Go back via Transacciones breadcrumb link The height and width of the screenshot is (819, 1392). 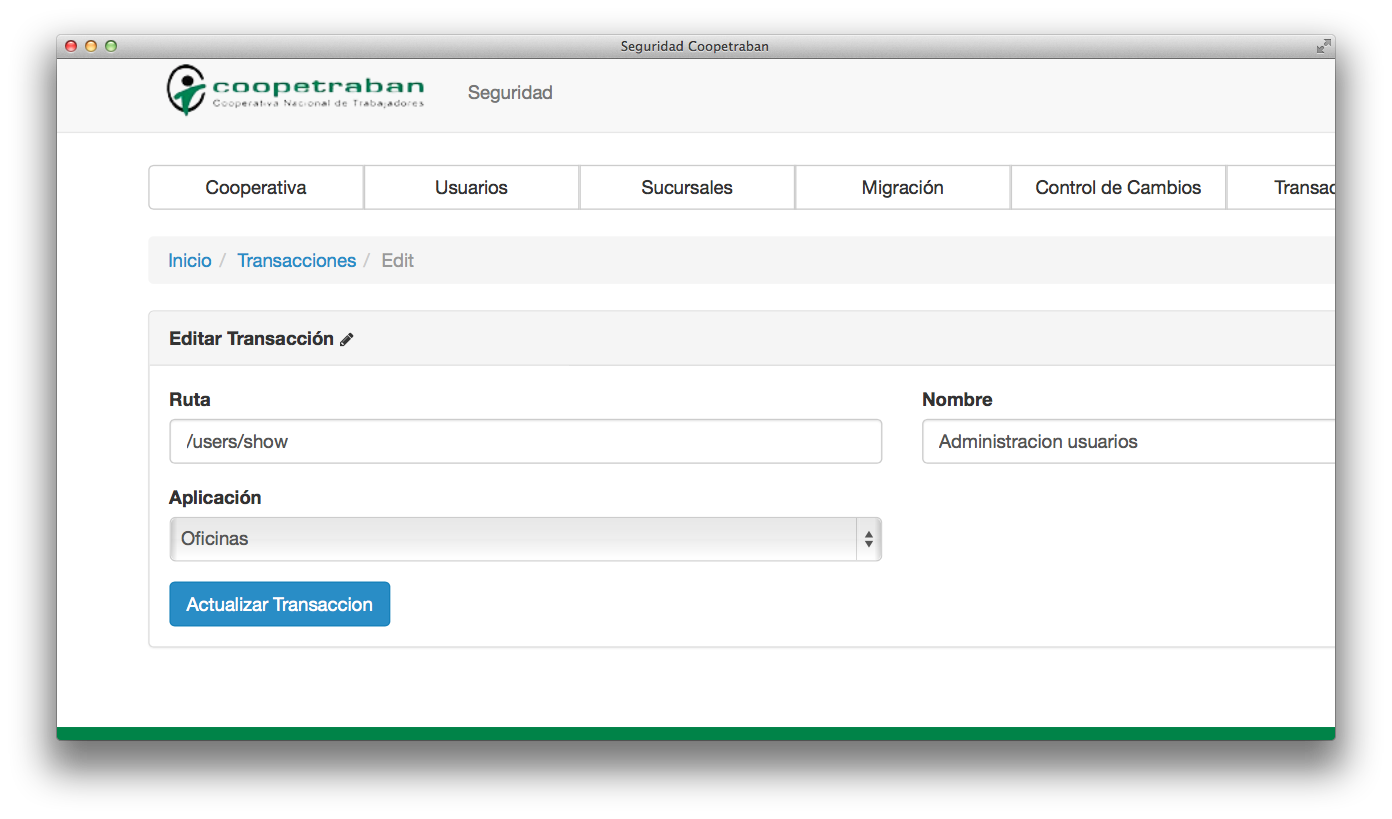click(296, 261)
